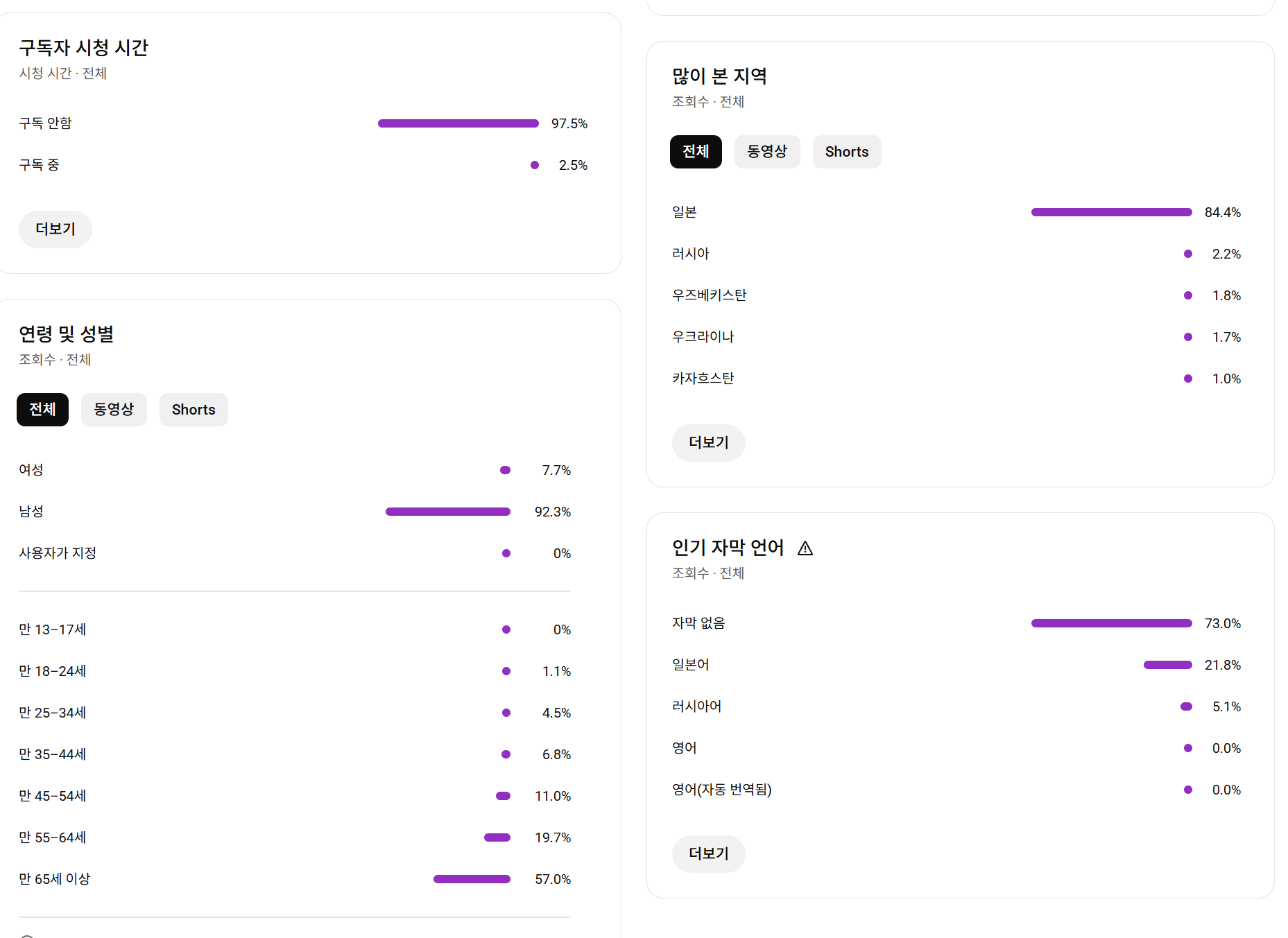Select the 전체 tab in 많이 본 지역
The image size is (1288, 938).
tap(696, 152)
